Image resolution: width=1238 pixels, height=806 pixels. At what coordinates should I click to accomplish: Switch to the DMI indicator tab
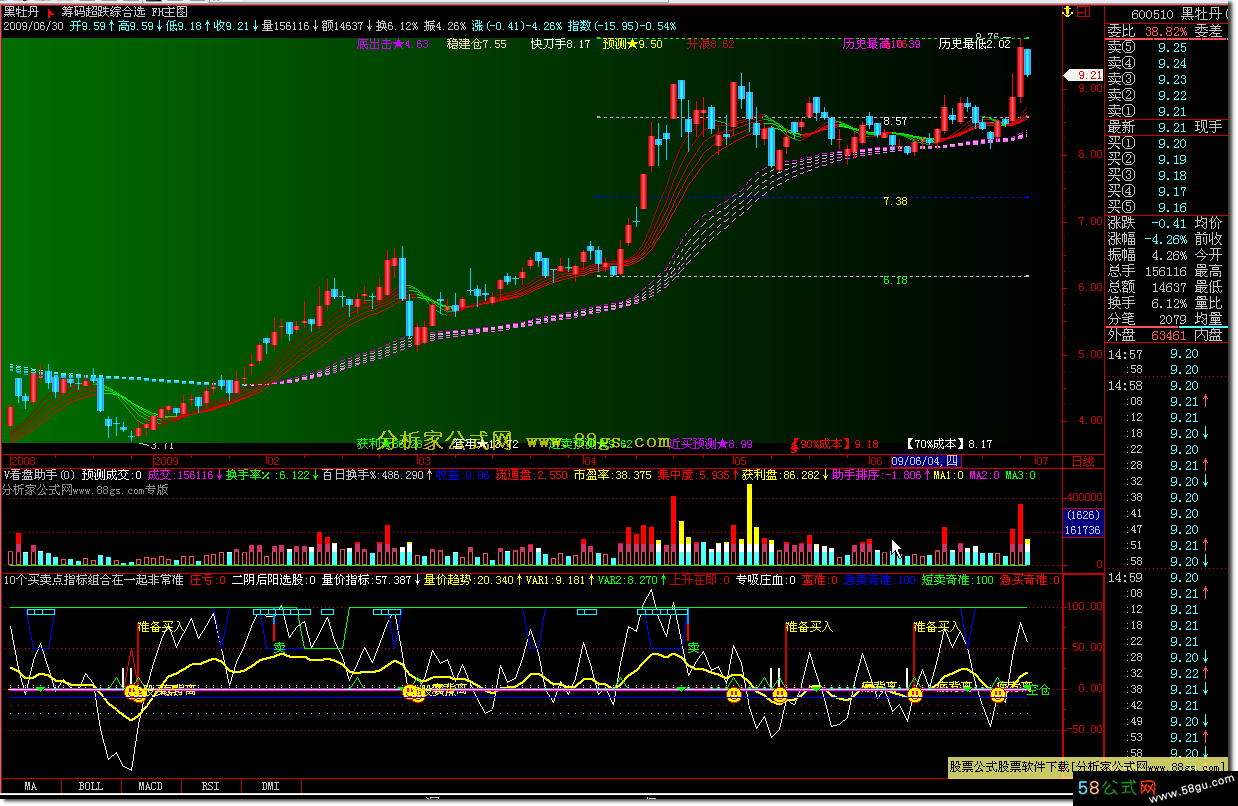270,786
